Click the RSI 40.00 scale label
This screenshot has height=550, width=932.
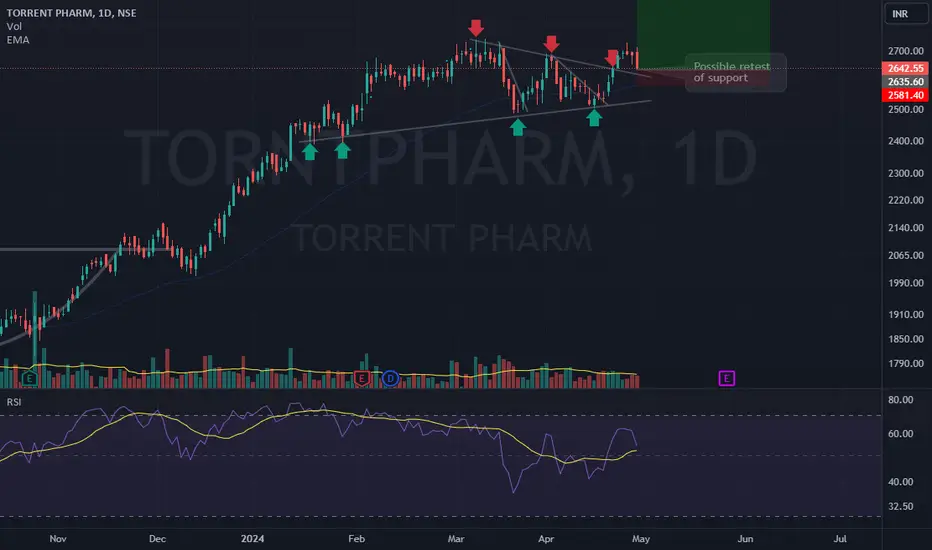click(900, 482)
